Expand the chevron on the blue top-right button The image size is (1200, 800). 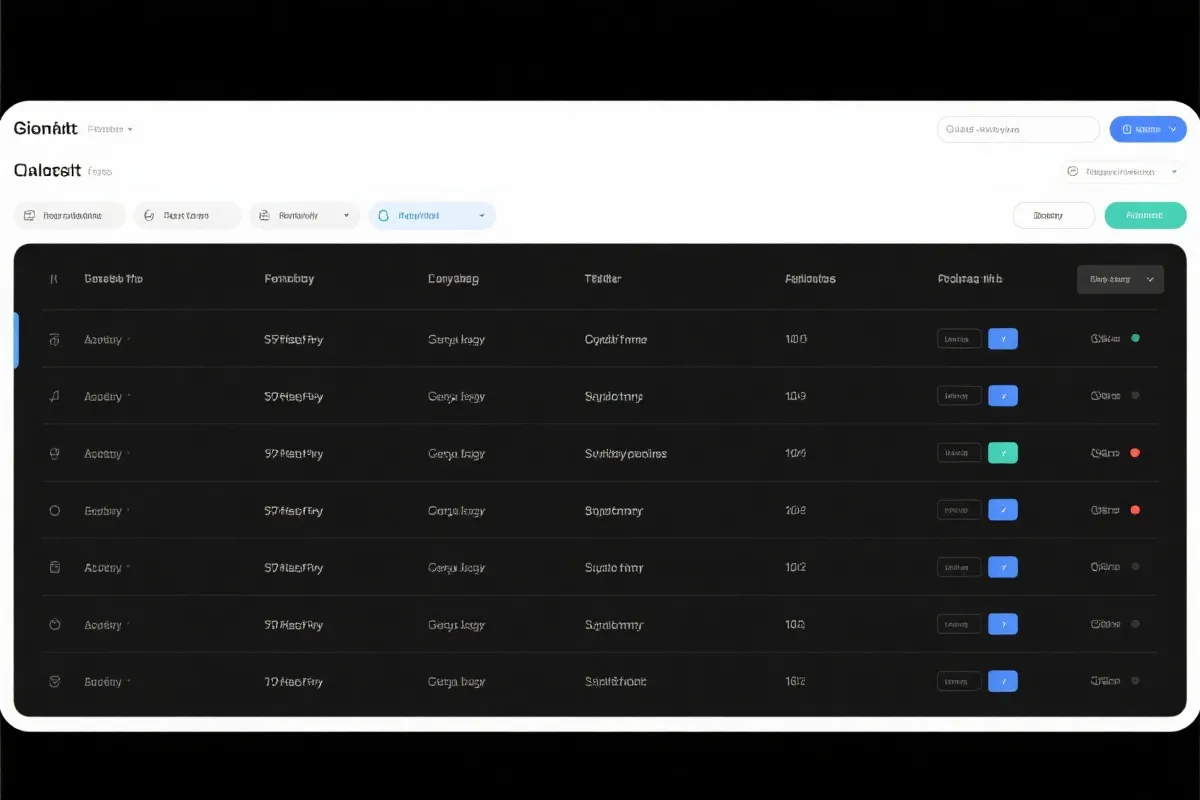1172,129
